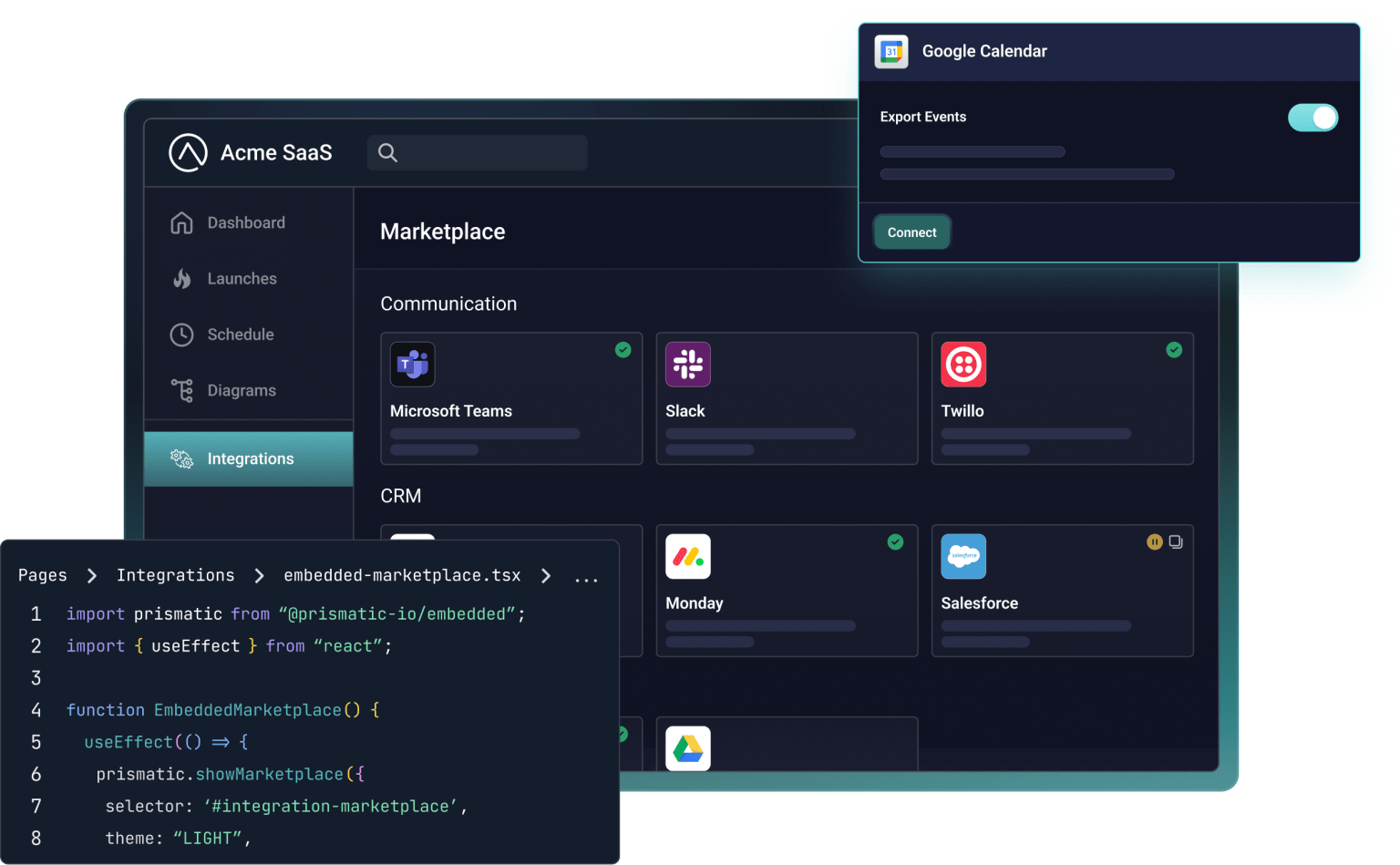Click the Dashboard home icon
The width and height of the screenshot is (1400, 865).
(x=181, y=222)
